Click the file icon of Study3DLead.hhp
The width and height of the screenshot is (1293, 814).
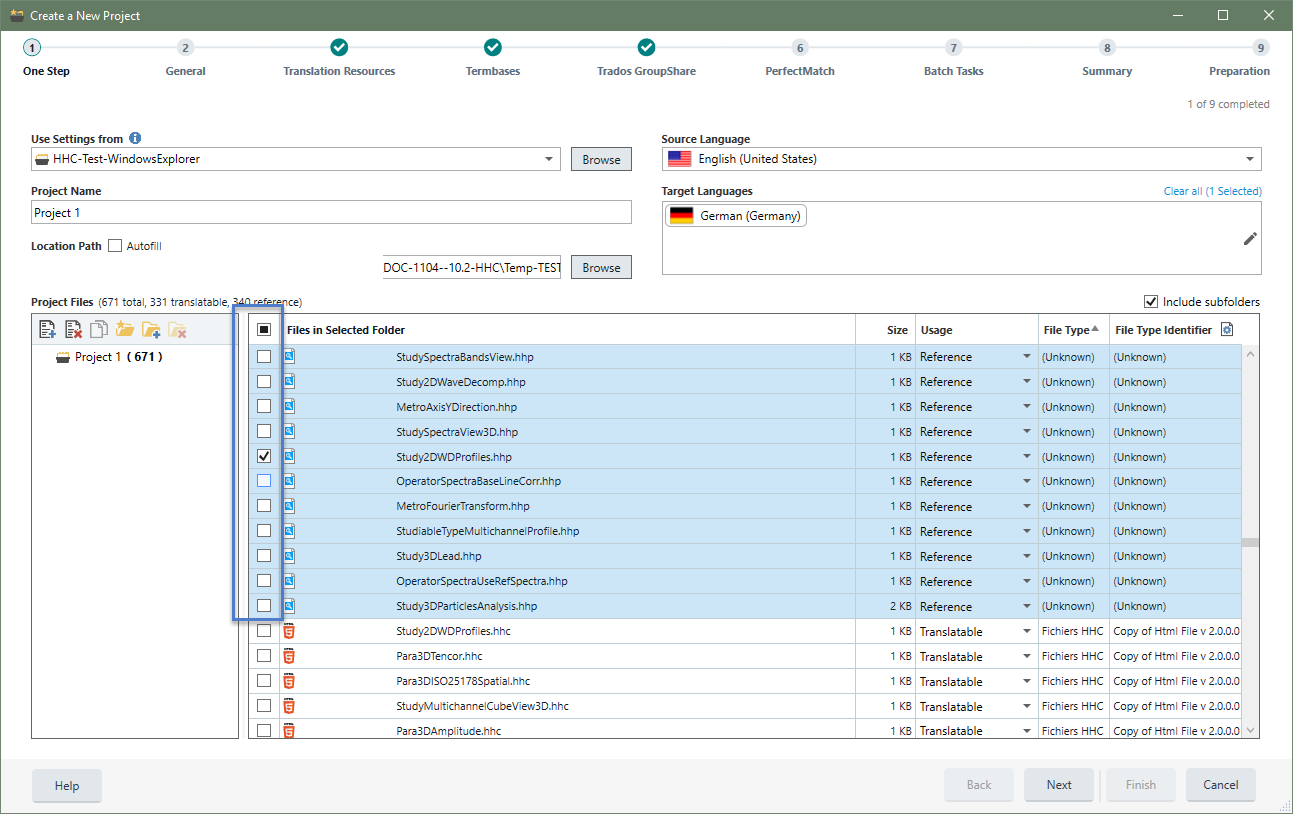point(289,556)
